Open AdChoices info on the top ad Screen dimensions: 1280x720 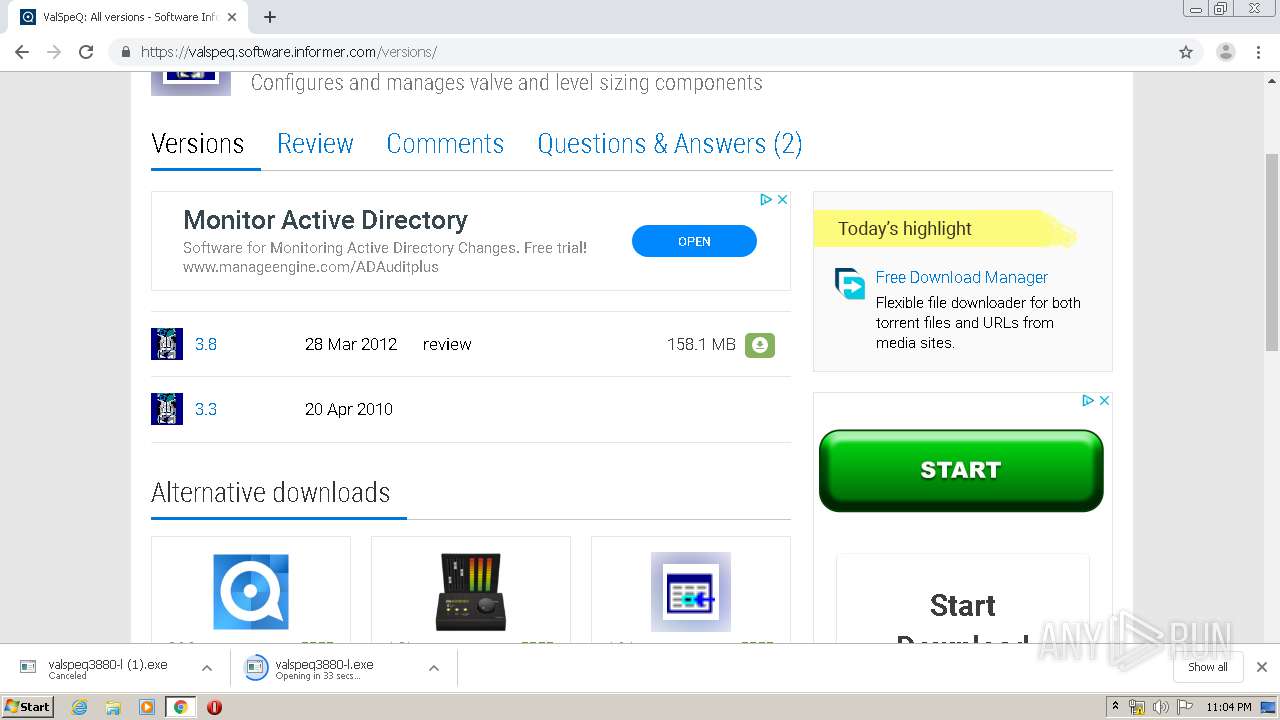766,200
